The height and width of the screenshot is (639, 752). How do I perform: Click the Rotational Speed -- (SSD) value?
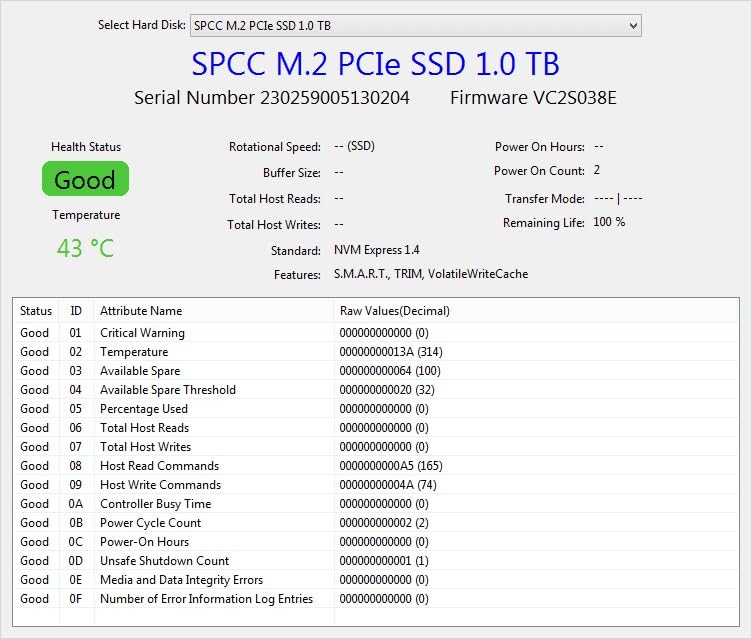(354, 146)
